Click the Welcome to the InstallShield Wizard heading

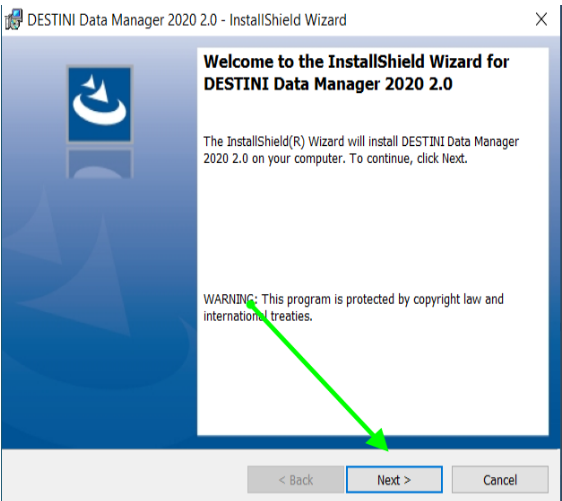coord(356,73)
